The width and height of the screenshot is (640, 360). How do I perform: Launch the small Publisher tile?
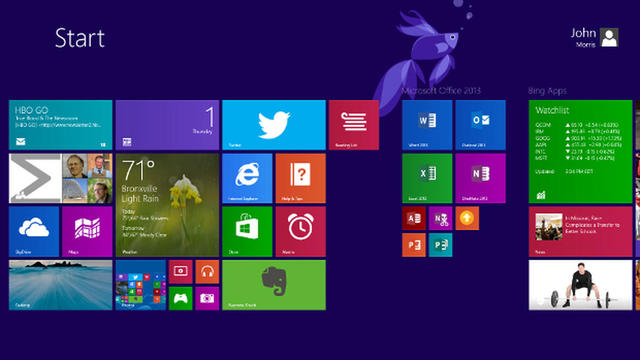click(440, 245)
